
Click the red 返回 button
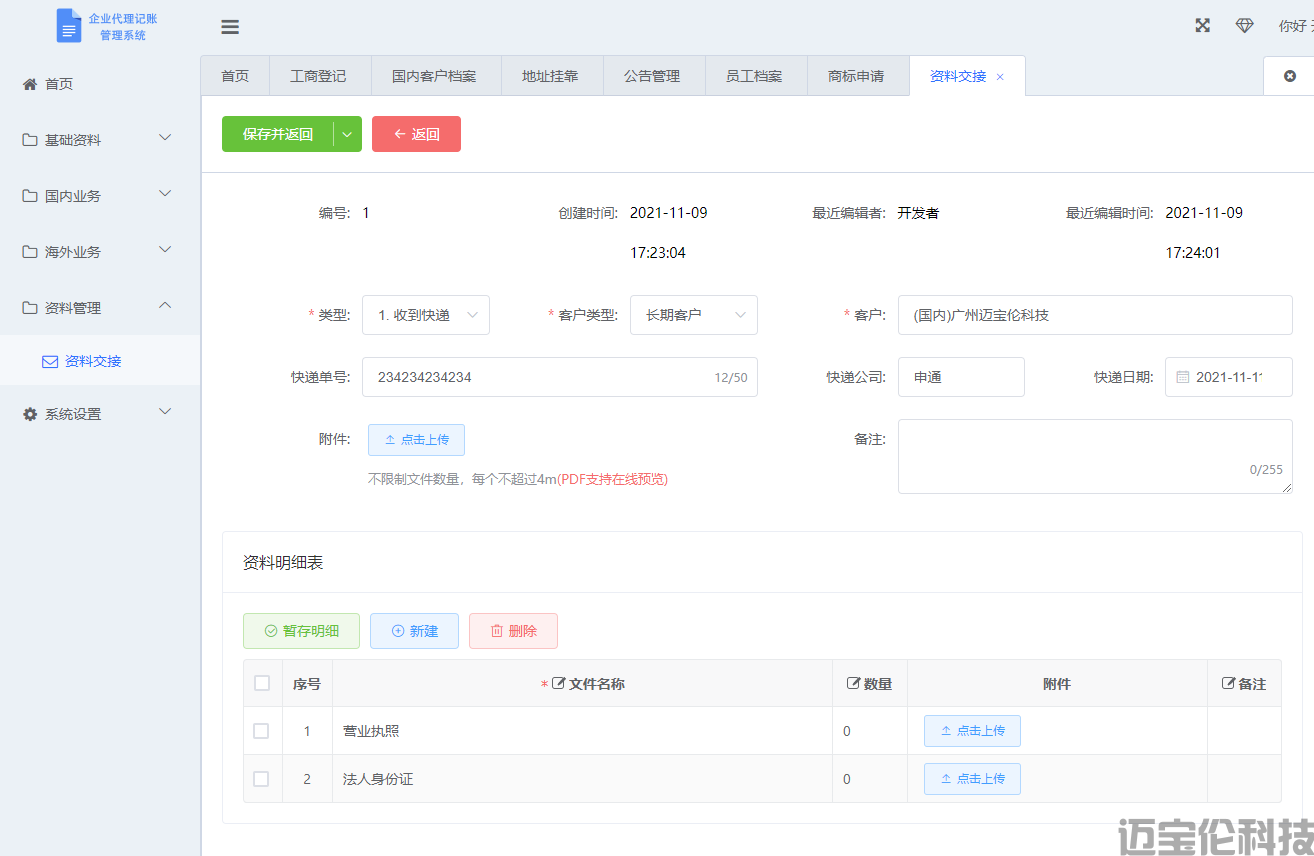[416, 134]
